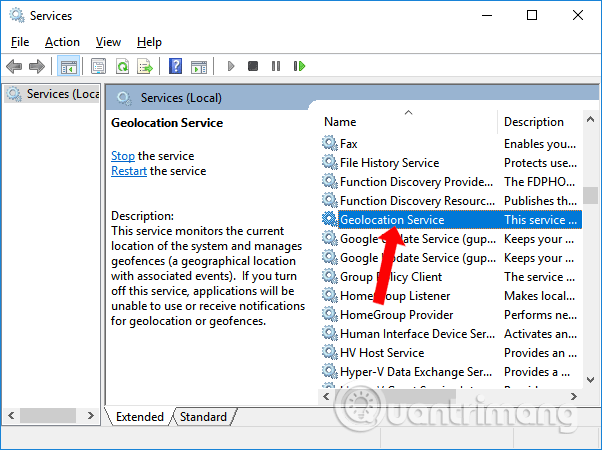
Task: Toggle Show/Hide Console Tree toolbar icon
Action: coord(68,66)
